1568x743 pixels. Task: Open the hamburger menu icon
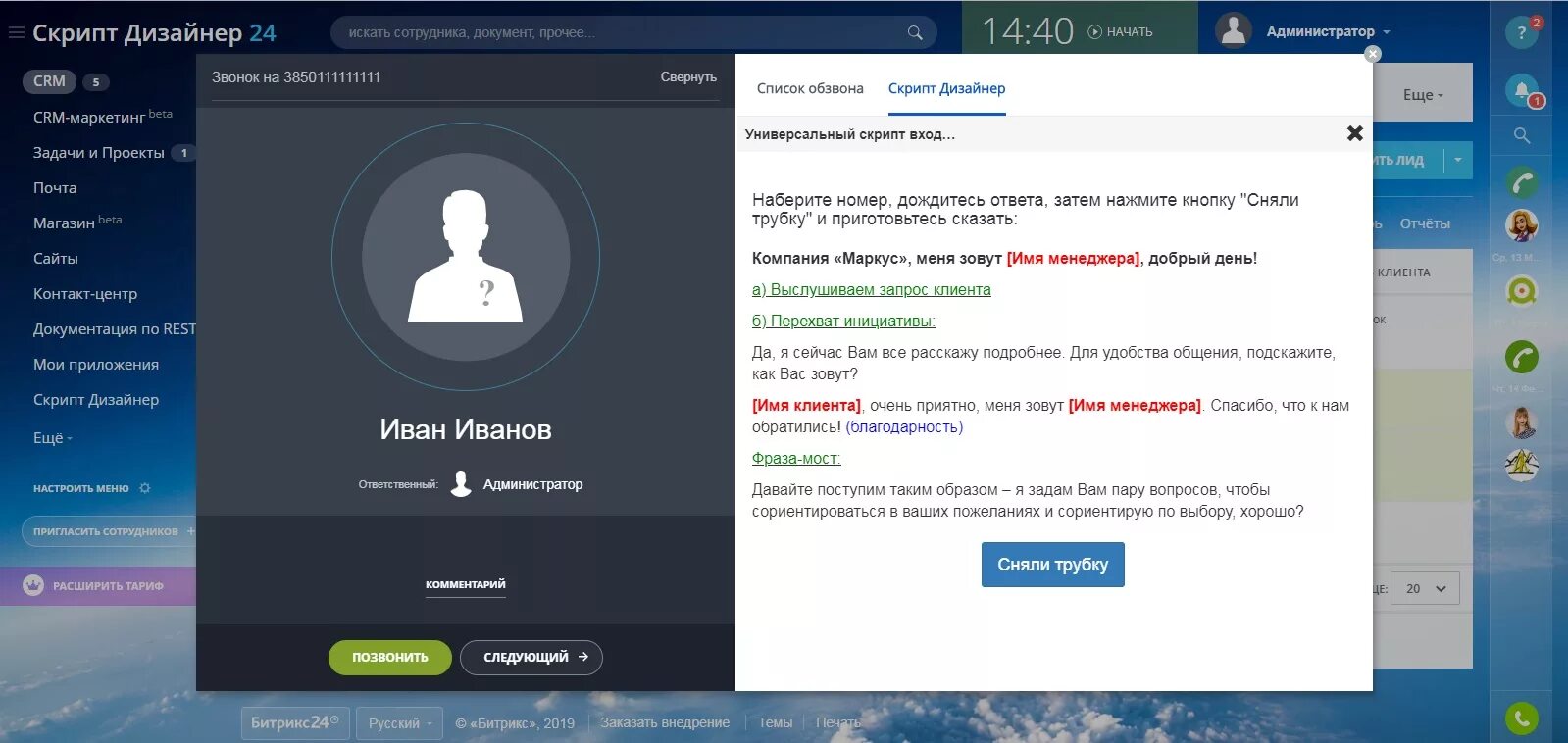[16, 32]
